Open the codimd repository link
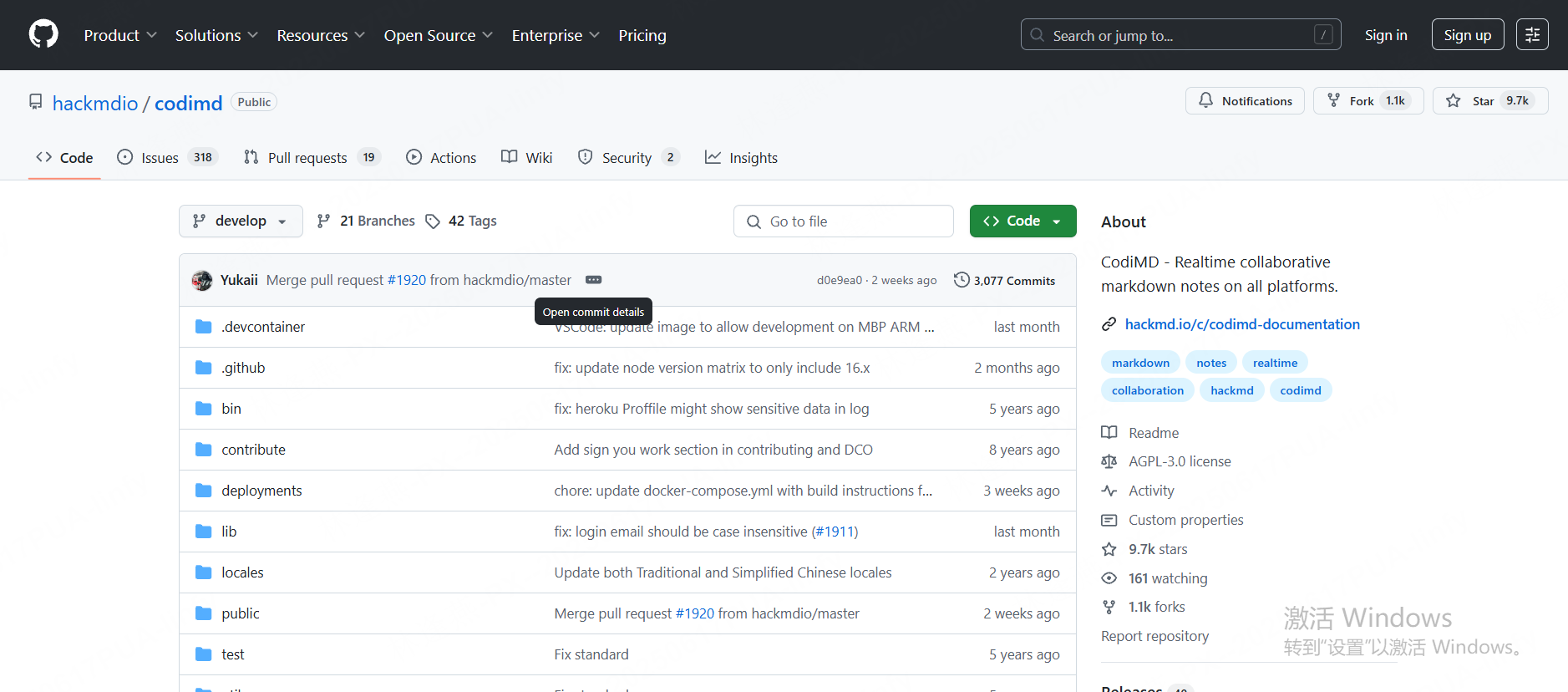This screenshot has width=1568, height=692. 189,103
